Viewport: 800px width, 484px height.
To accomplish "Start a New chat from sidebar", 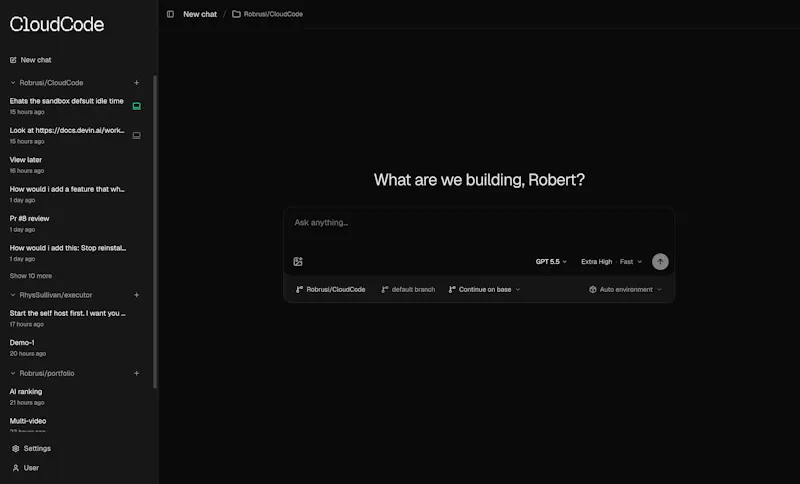I will 31,60.
